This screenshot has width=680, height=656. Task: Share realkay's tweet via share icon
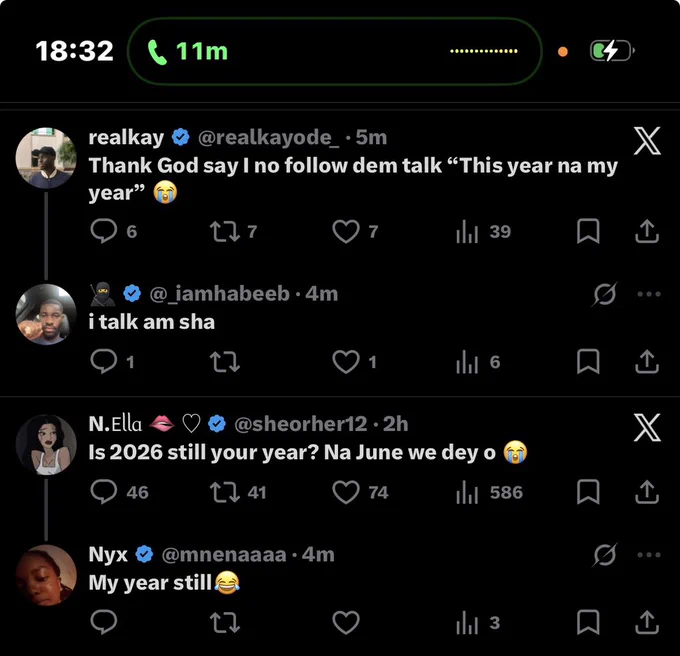click(x=647, y=231)
